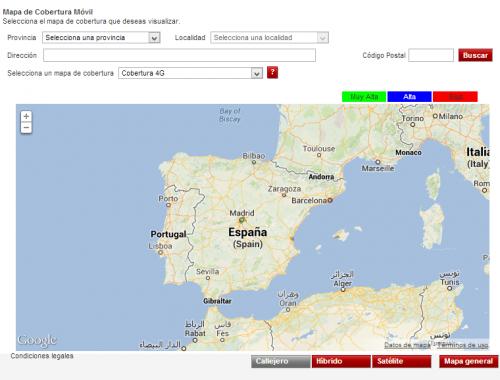Click the Google logo on the map
This screenshot has height=380, width=500.
(37, 340)
